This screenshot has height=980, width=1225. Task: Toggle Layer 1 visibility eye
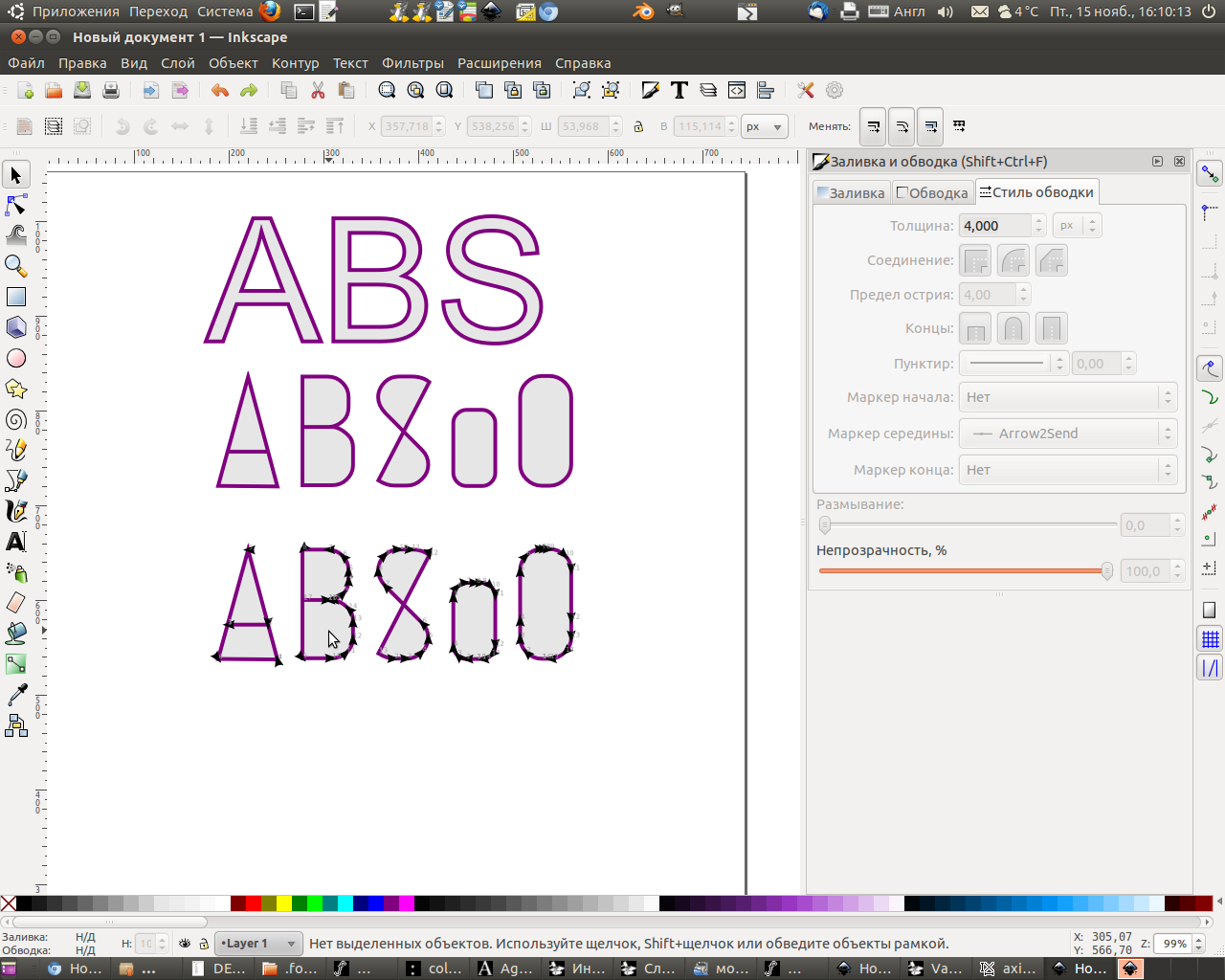coord(185,944)
